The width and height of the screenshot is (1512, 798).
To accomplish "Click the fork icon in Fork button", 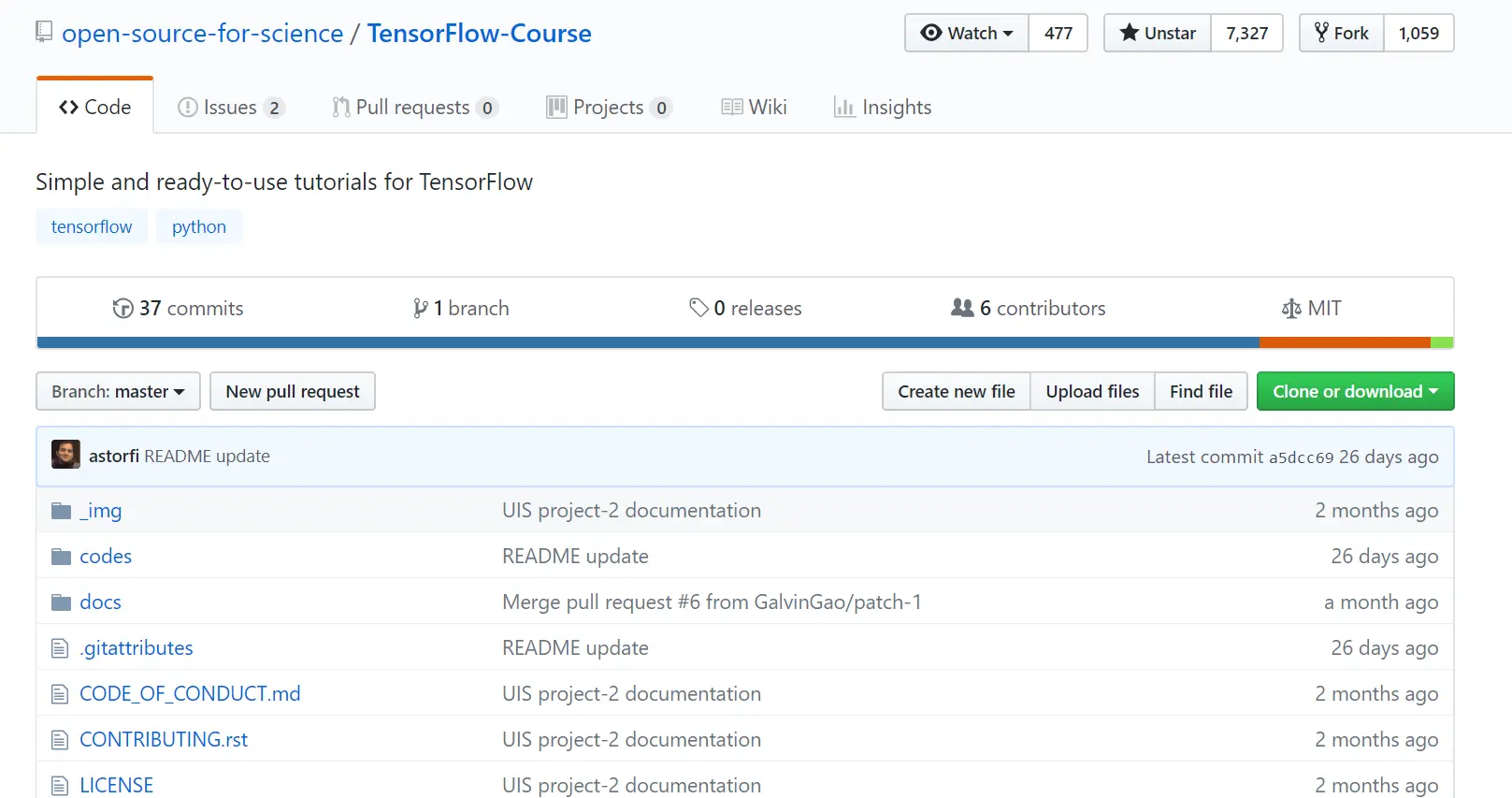I will [x=1321, y=33].
